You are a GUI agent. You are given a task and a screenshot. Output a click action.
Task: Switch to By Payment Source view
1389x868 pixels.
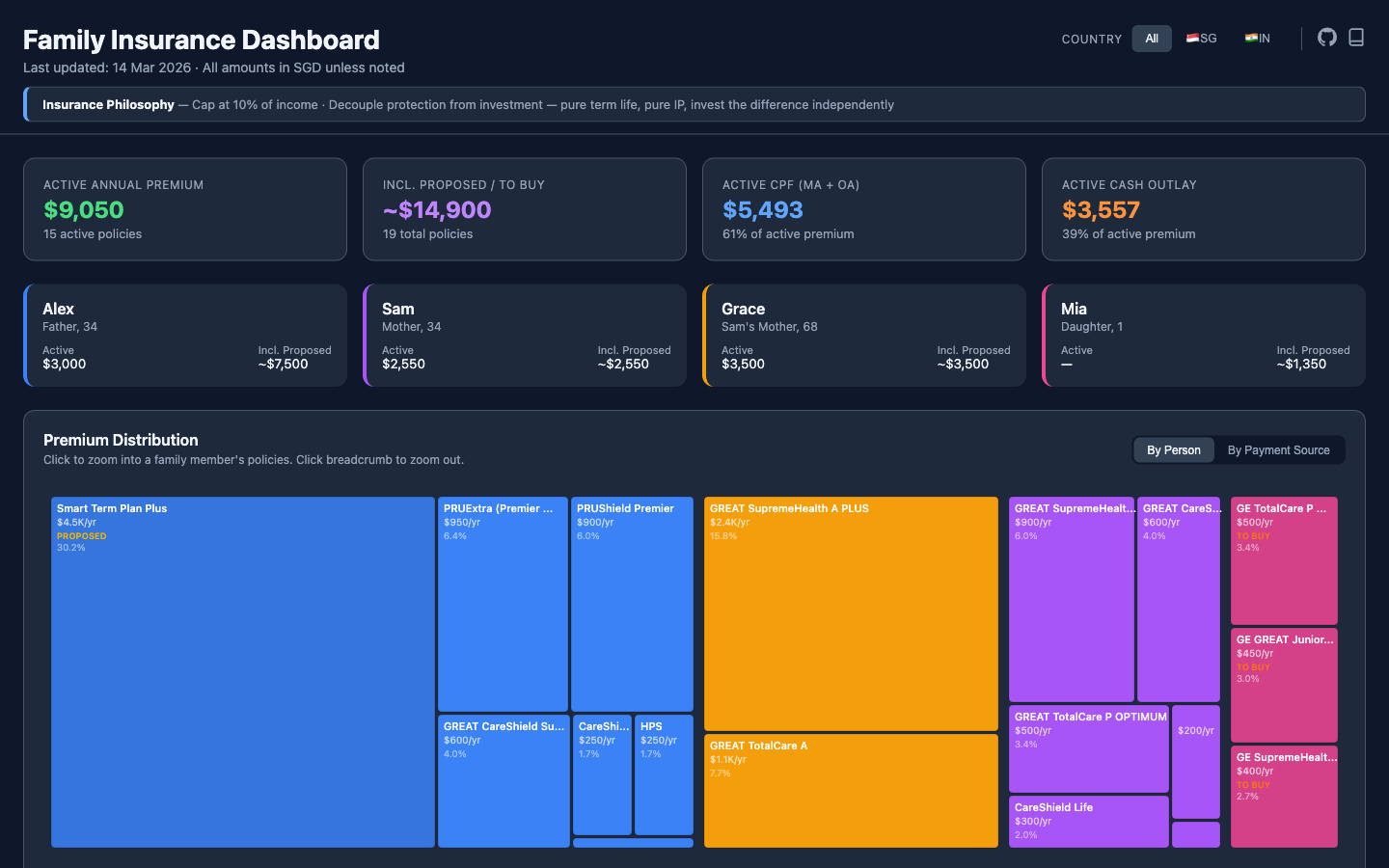point(1279,449)
